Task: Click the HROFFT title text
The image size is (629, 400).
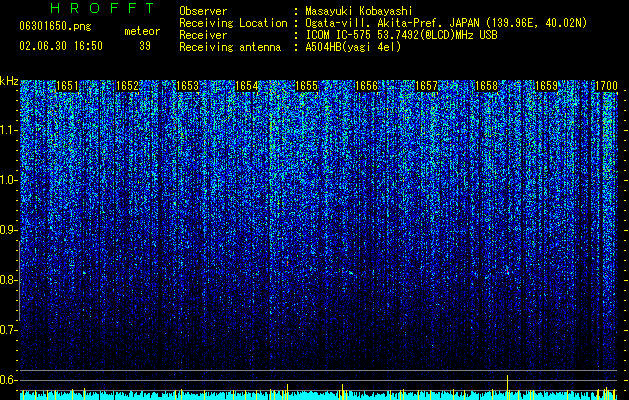Action: coord(102,8)
